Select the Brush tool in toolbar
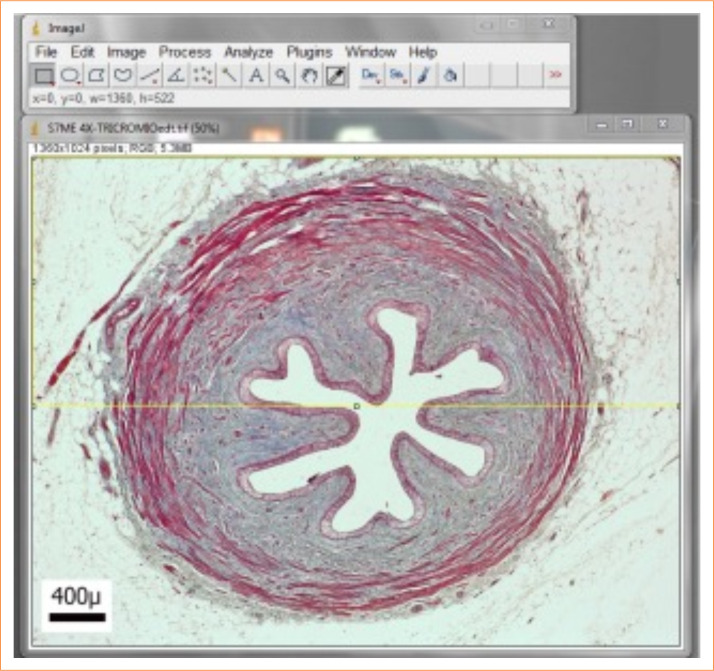 424,75
